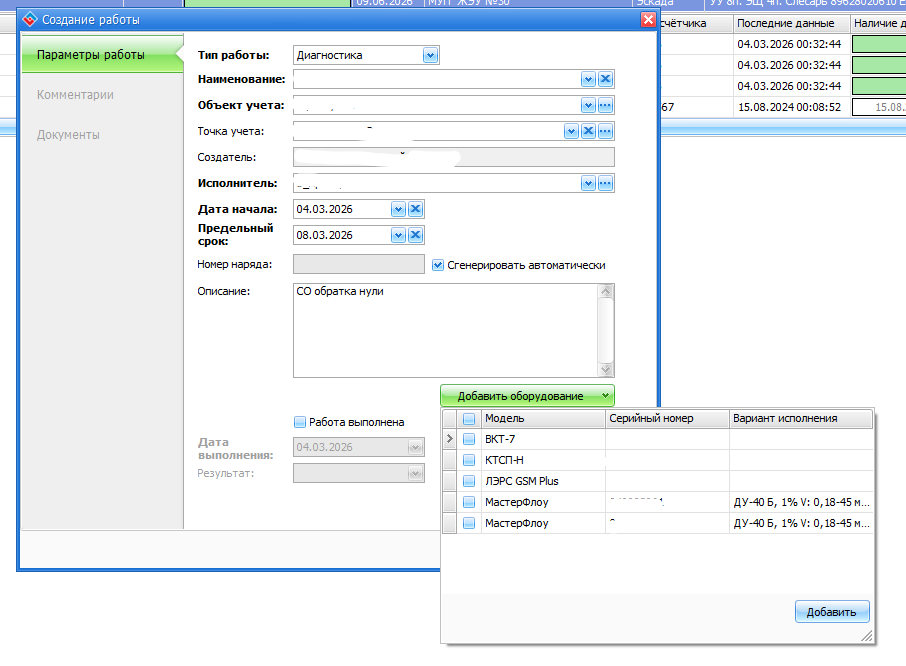Clear the Точка учета field
Viewport: 906px width, 666px height.
point(588,131)
